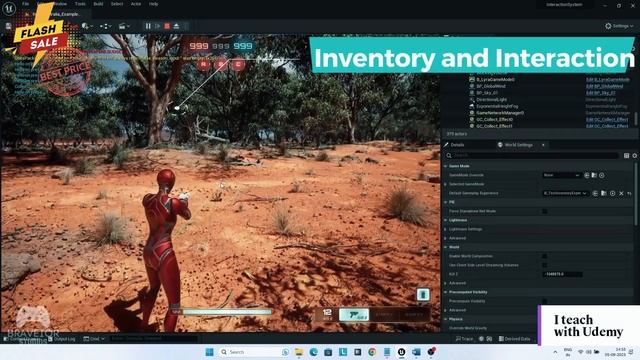Open the Cinematics toolbar dropdown
The image size is (640, 360).
124,26
